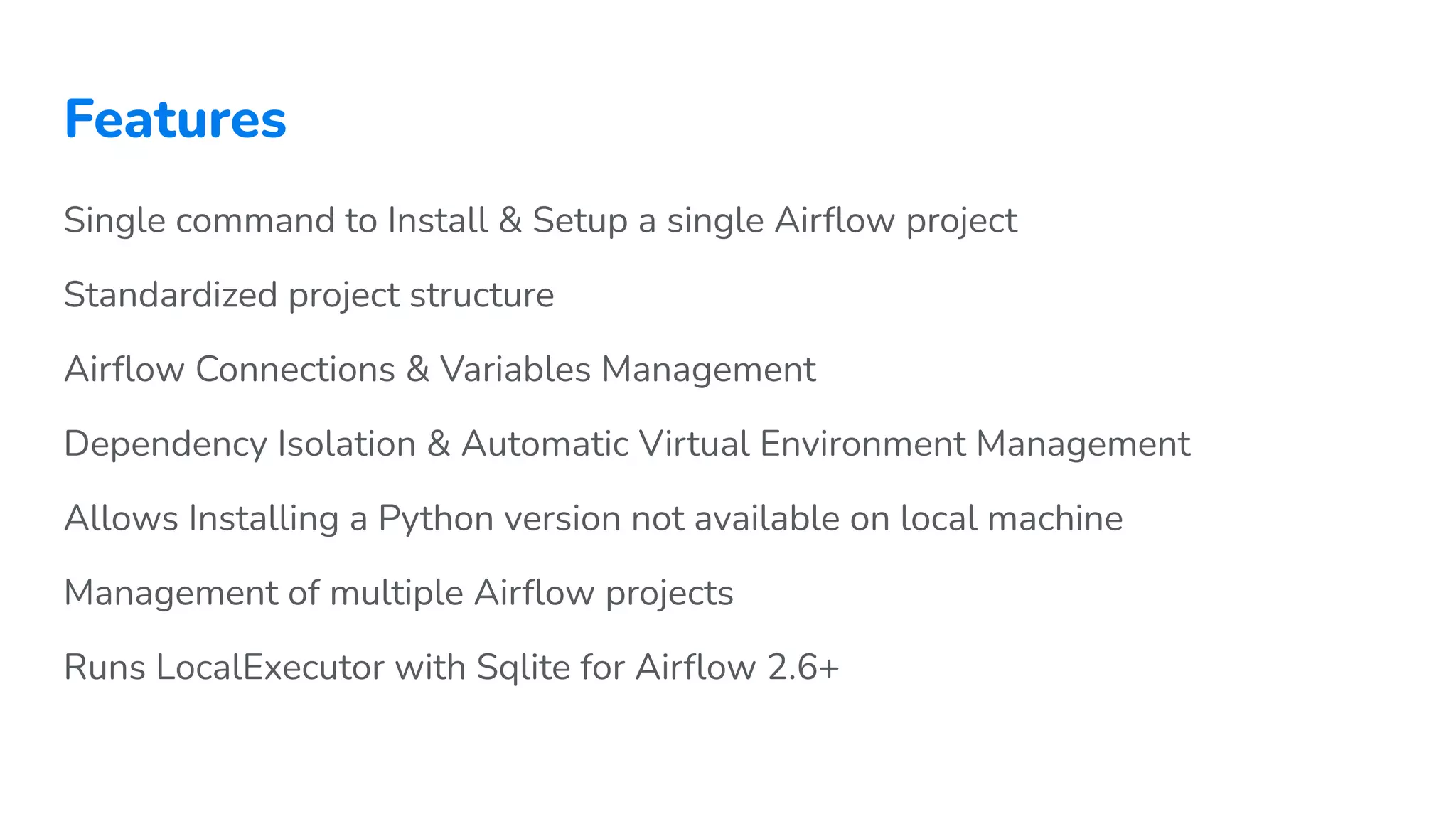Click the Standardized project structure text
1456x819 pixels.
[x=309, y=296]
